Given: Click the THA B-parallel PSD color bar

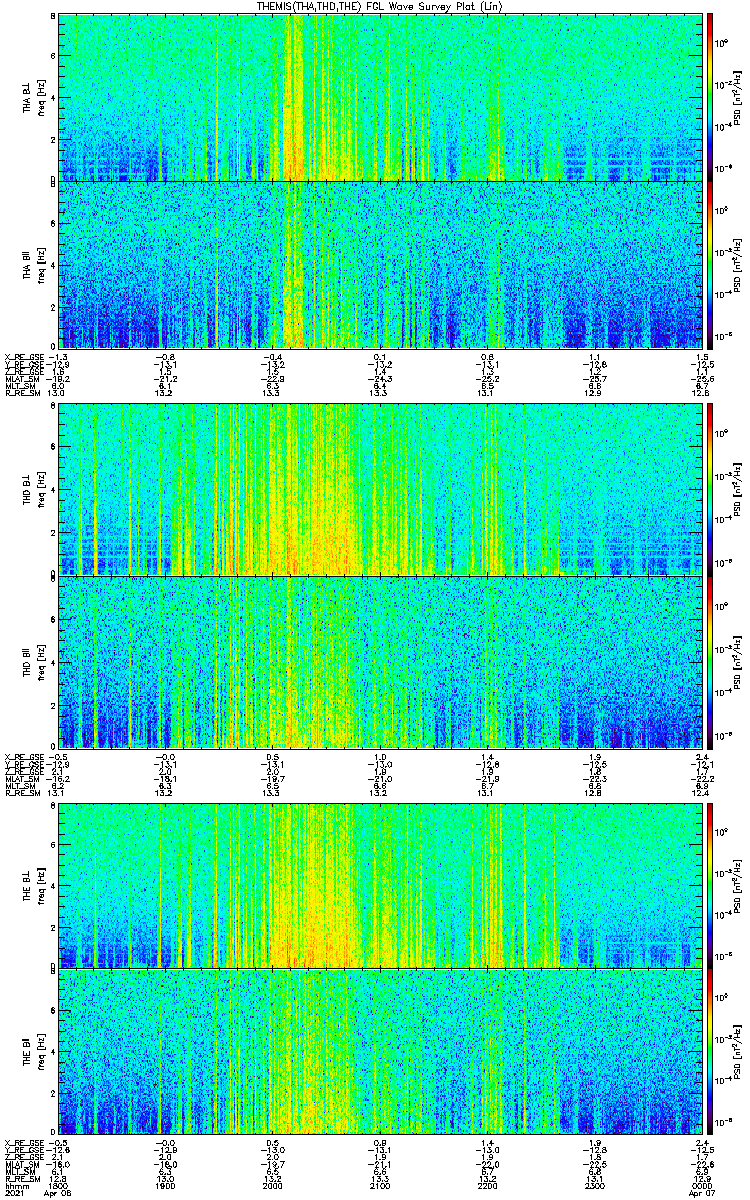Looking at the screenshot, I should (x=710, y=265).
